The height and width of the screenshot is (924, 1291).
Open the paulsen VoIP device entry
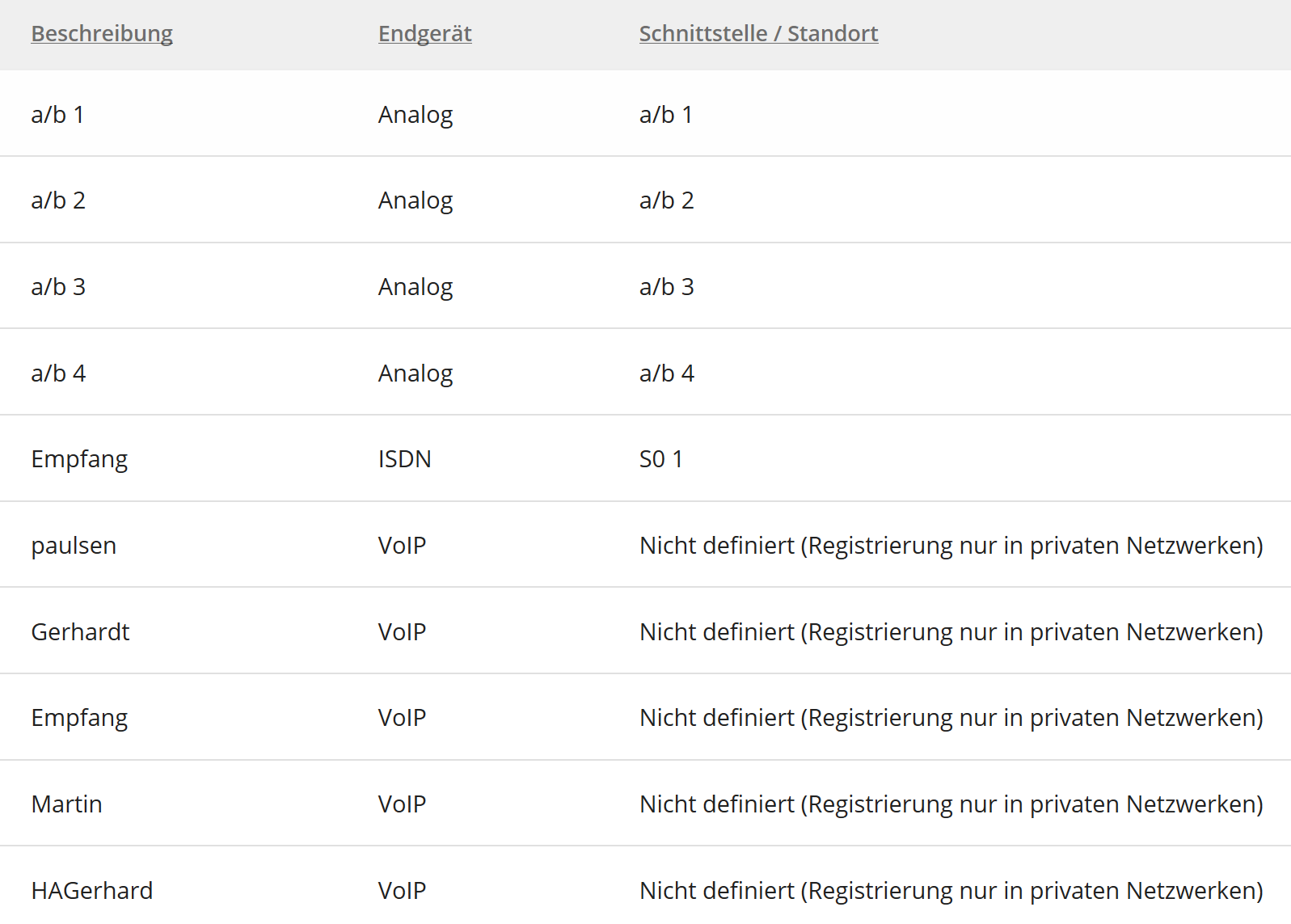pos(74,546)
